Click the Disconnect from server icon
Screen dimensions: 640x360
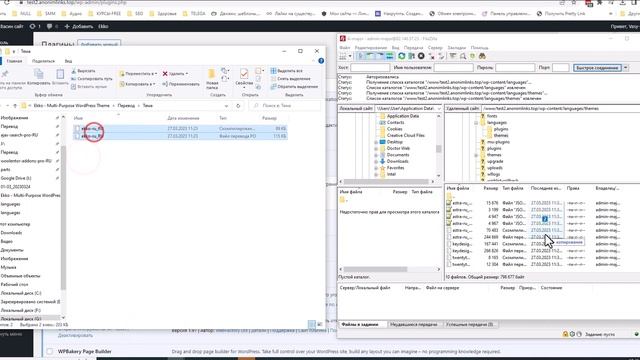click(x=431, y=56)
